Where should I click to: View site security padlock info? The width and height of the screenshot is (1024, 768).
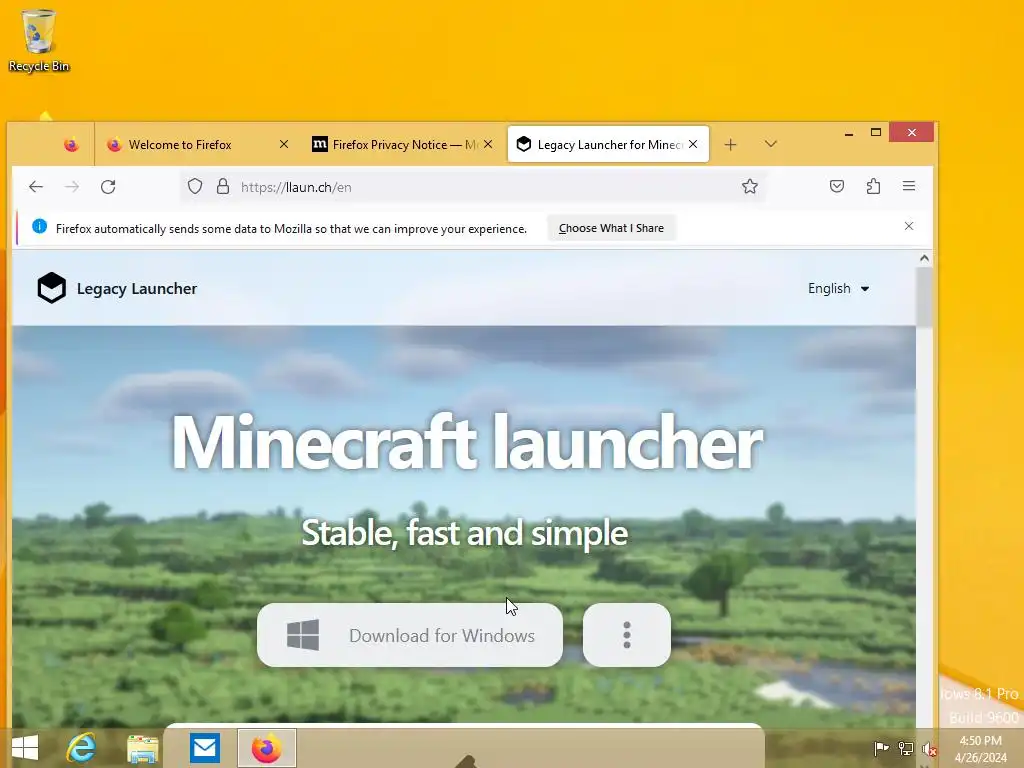coord(223,187)
